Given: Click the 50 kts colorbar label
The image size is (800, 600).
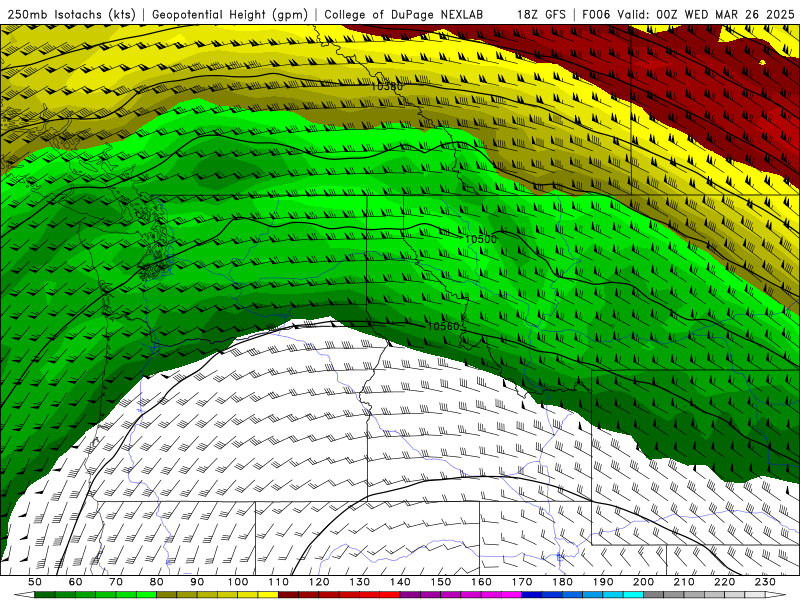Looking at the screenshot, I should pyautogui.click(x=35, y=582).
